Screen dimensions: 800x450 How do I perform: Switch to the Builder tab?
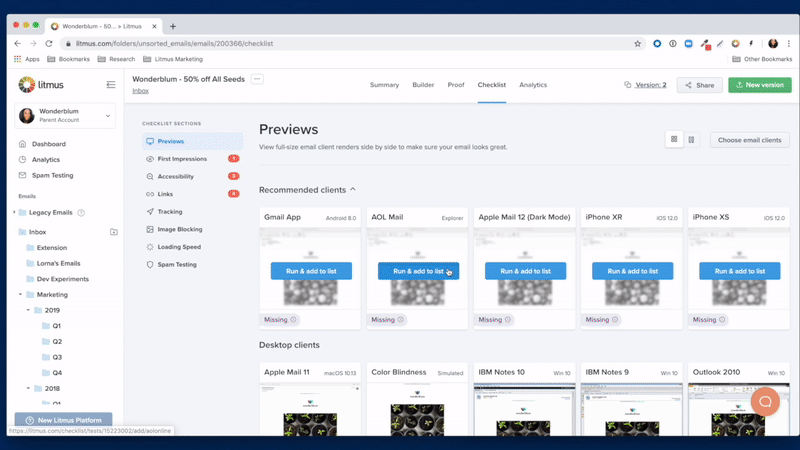click(x=423, y=85)
